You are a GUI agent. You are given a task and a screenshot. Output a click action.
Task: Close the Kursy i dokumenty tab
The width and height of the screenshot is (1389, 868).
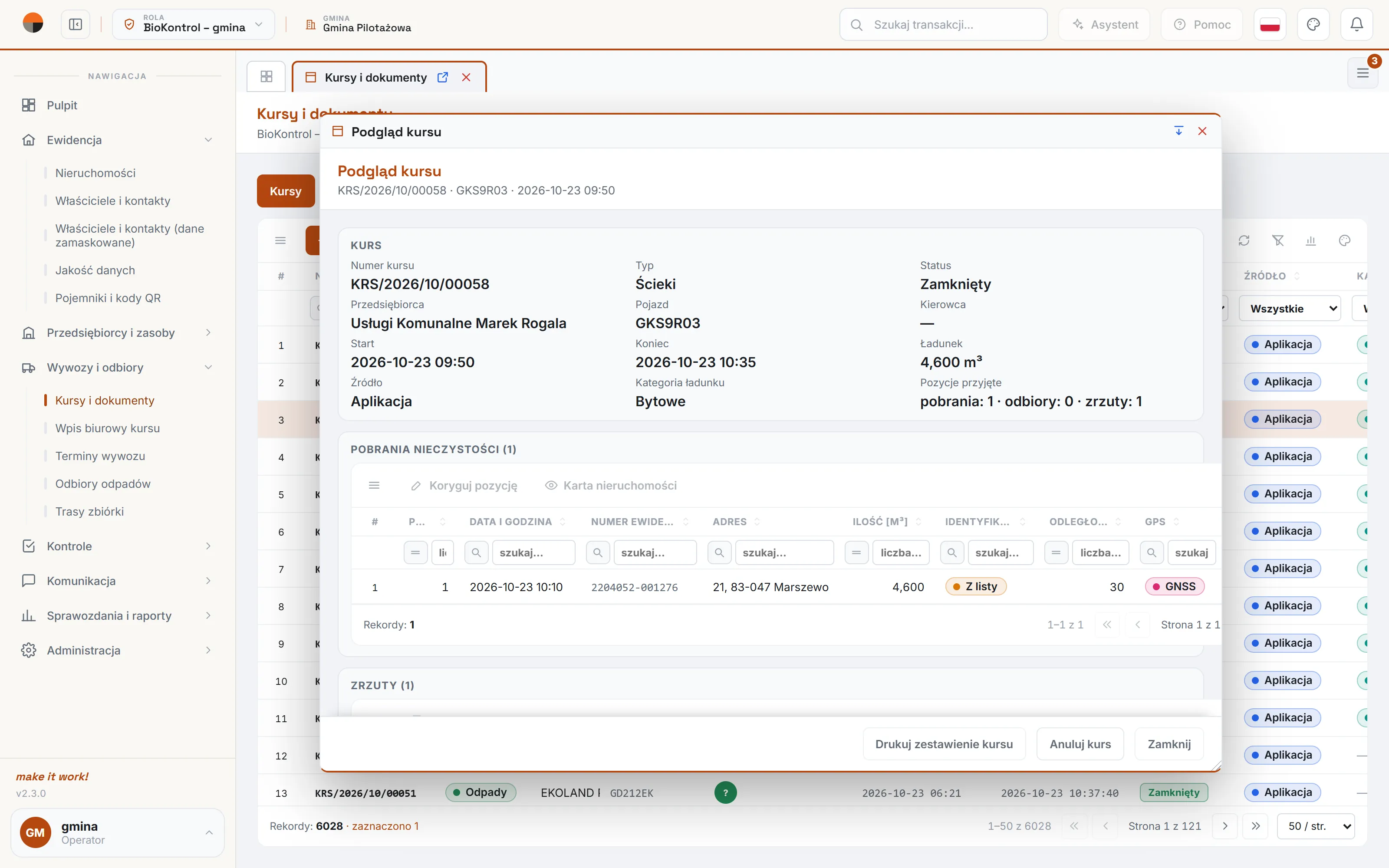point(466,77)
